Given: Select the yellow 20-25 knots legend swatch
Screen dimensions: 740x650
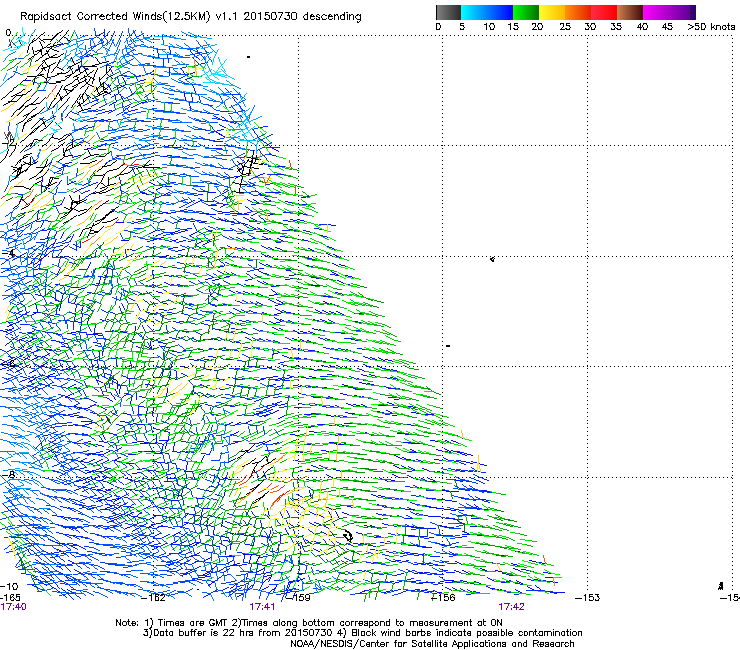Looking at the screenshot, I should [x=552, y=12].
